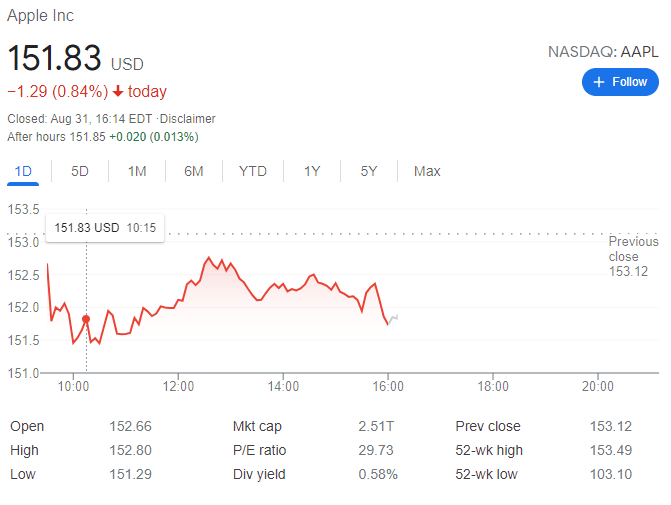Select the YTD range tab

tap(253, 171)
